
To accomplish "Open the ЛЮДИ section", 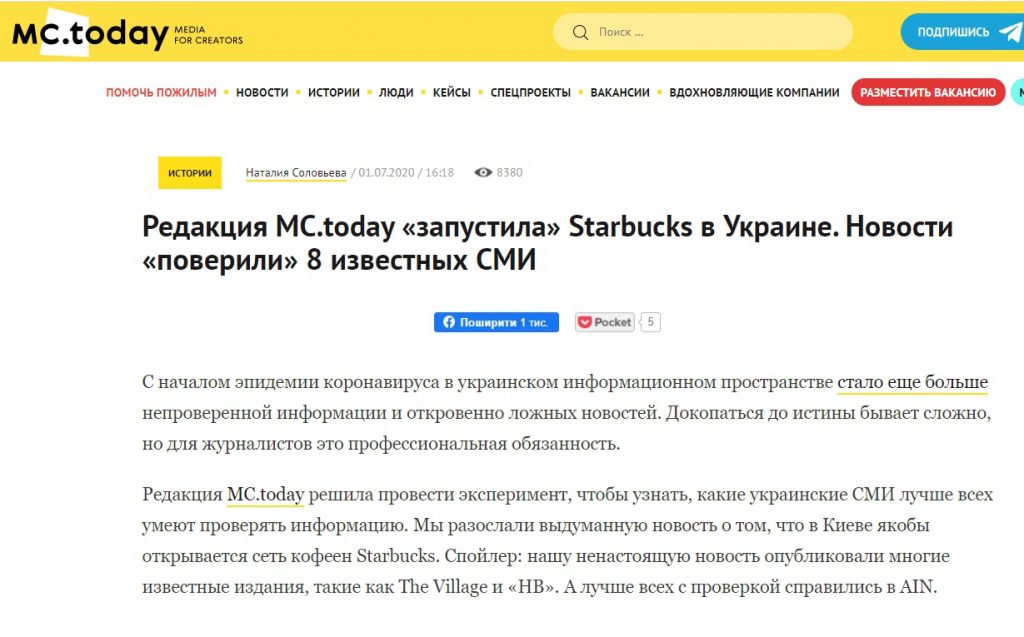I will tap(396, 93).
